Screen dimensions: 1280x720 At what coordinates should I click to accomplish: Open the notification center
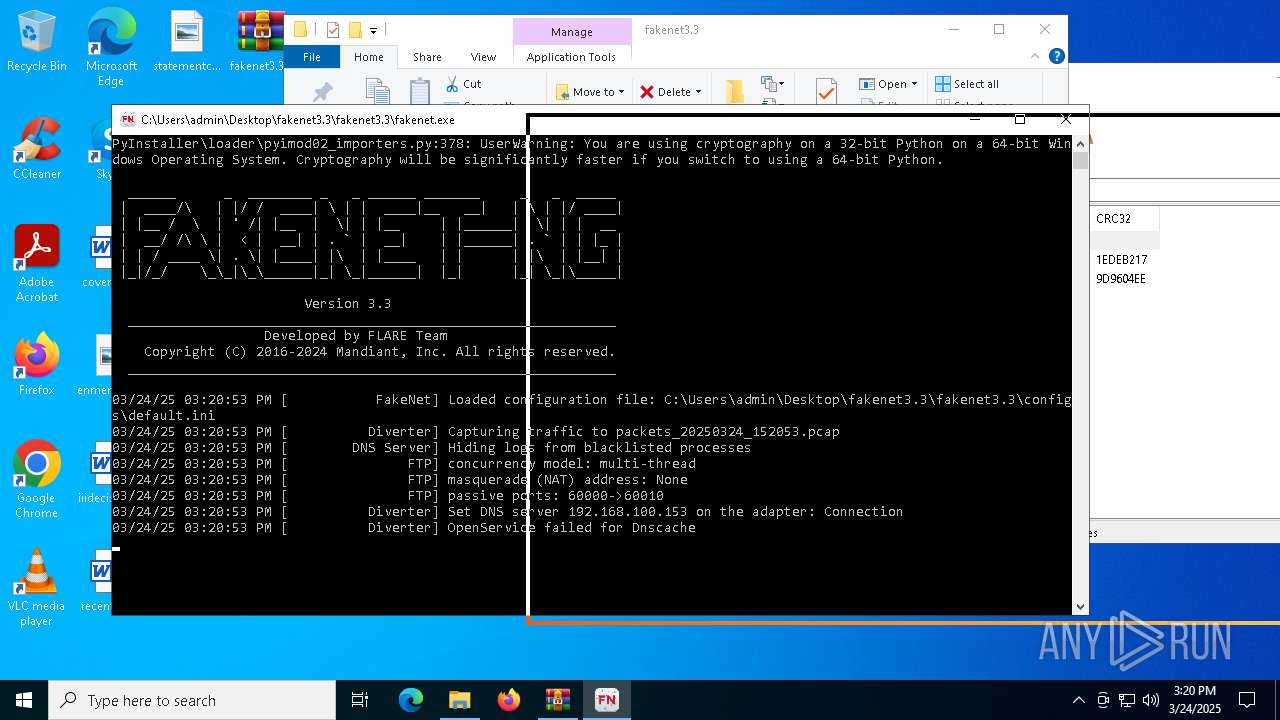pyautogui.click(x=1247, y=700)
